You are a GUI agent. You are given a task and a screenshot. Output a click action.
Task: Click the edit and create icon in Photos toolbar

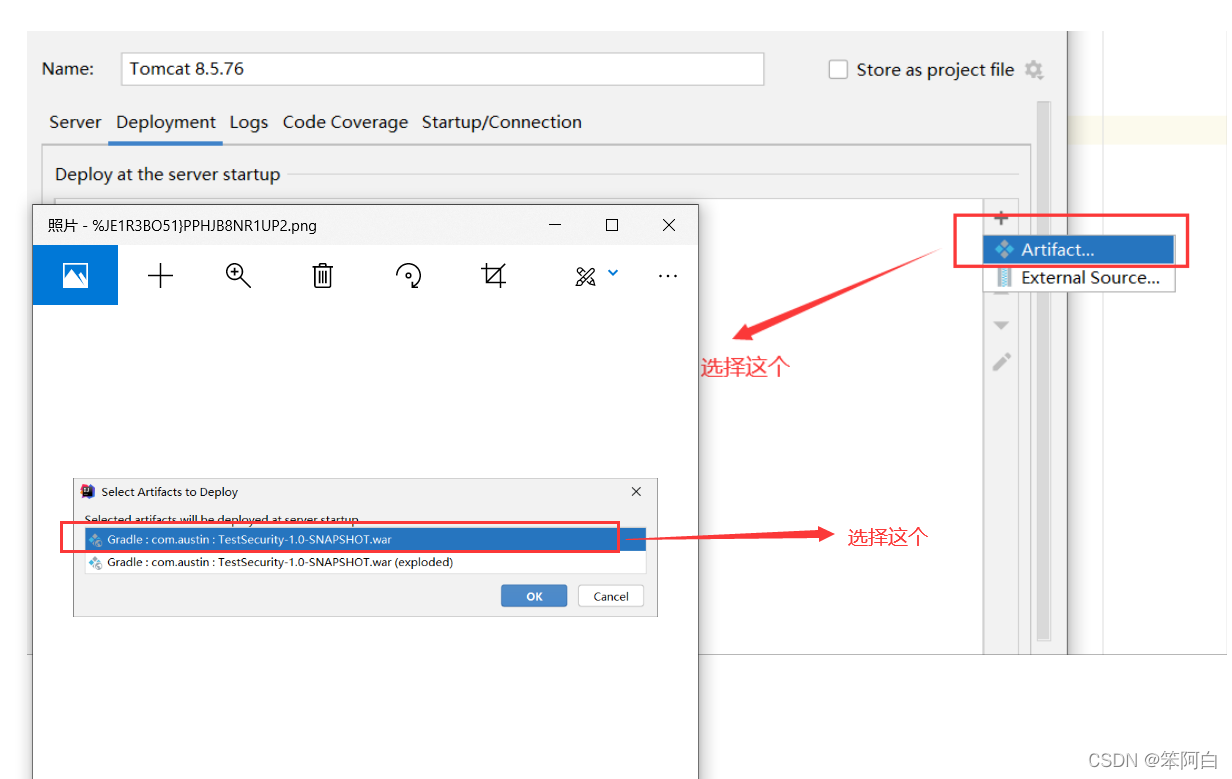(586, 277)
